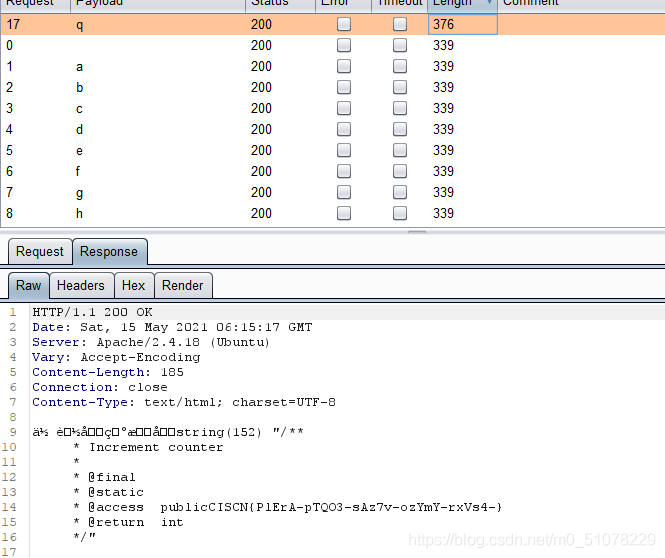
Task: Click the string(152) line in response body
Action: click(168, 432)
